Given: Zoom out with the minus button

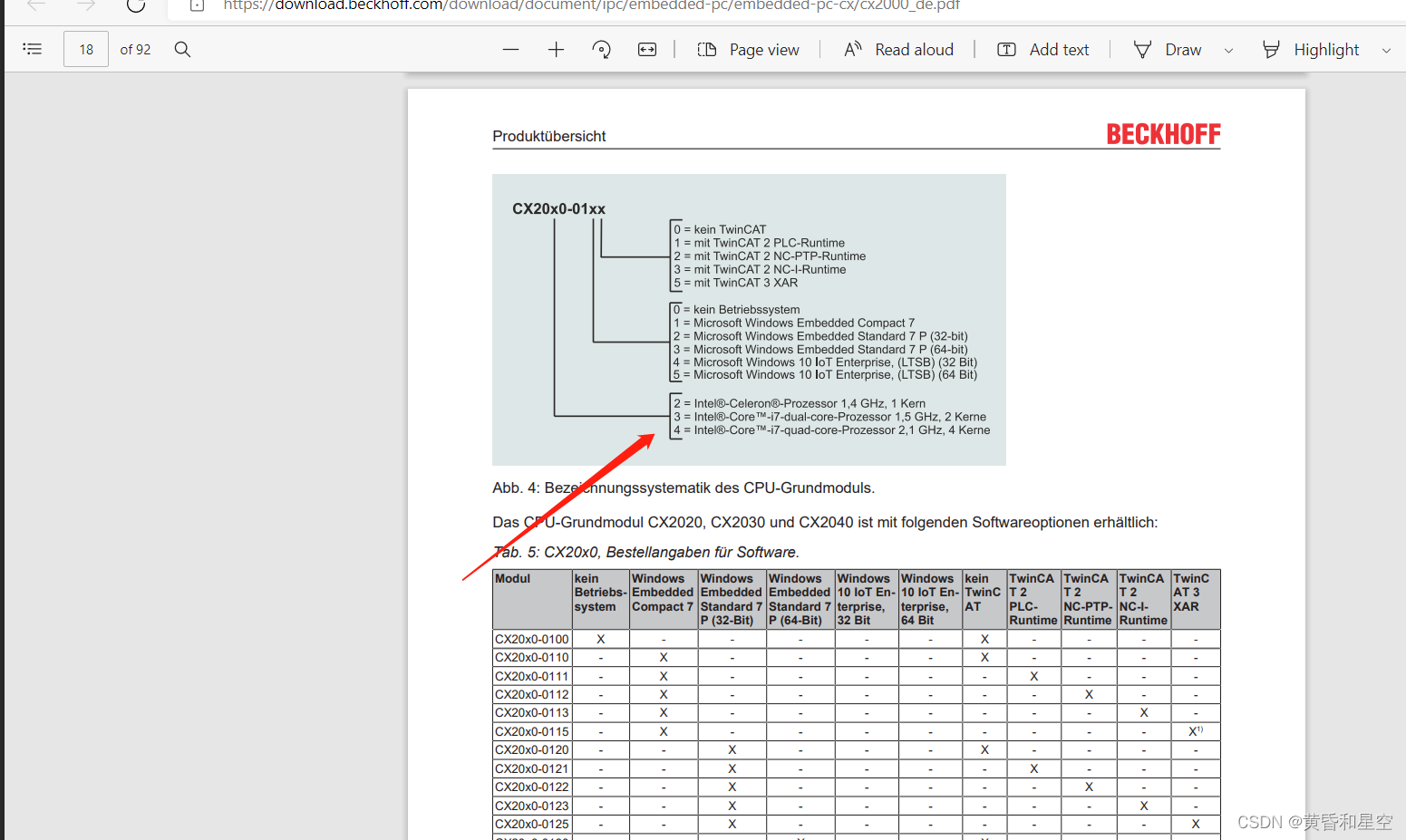Looking at the screenshot, I should (510, 49).
